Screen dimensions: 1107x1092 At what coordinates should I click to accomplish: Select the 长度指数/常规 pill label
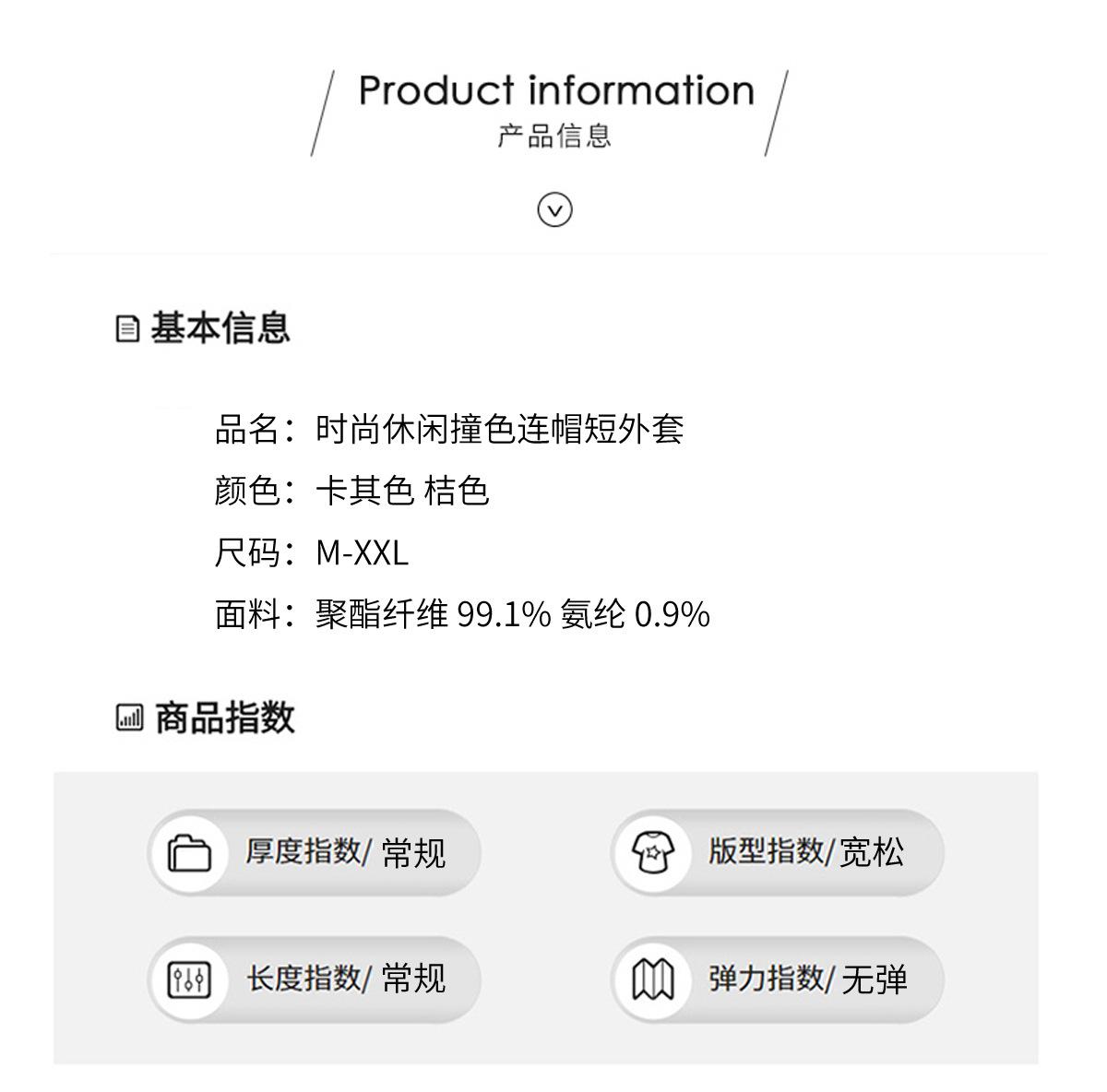click(x=345, y=979)
